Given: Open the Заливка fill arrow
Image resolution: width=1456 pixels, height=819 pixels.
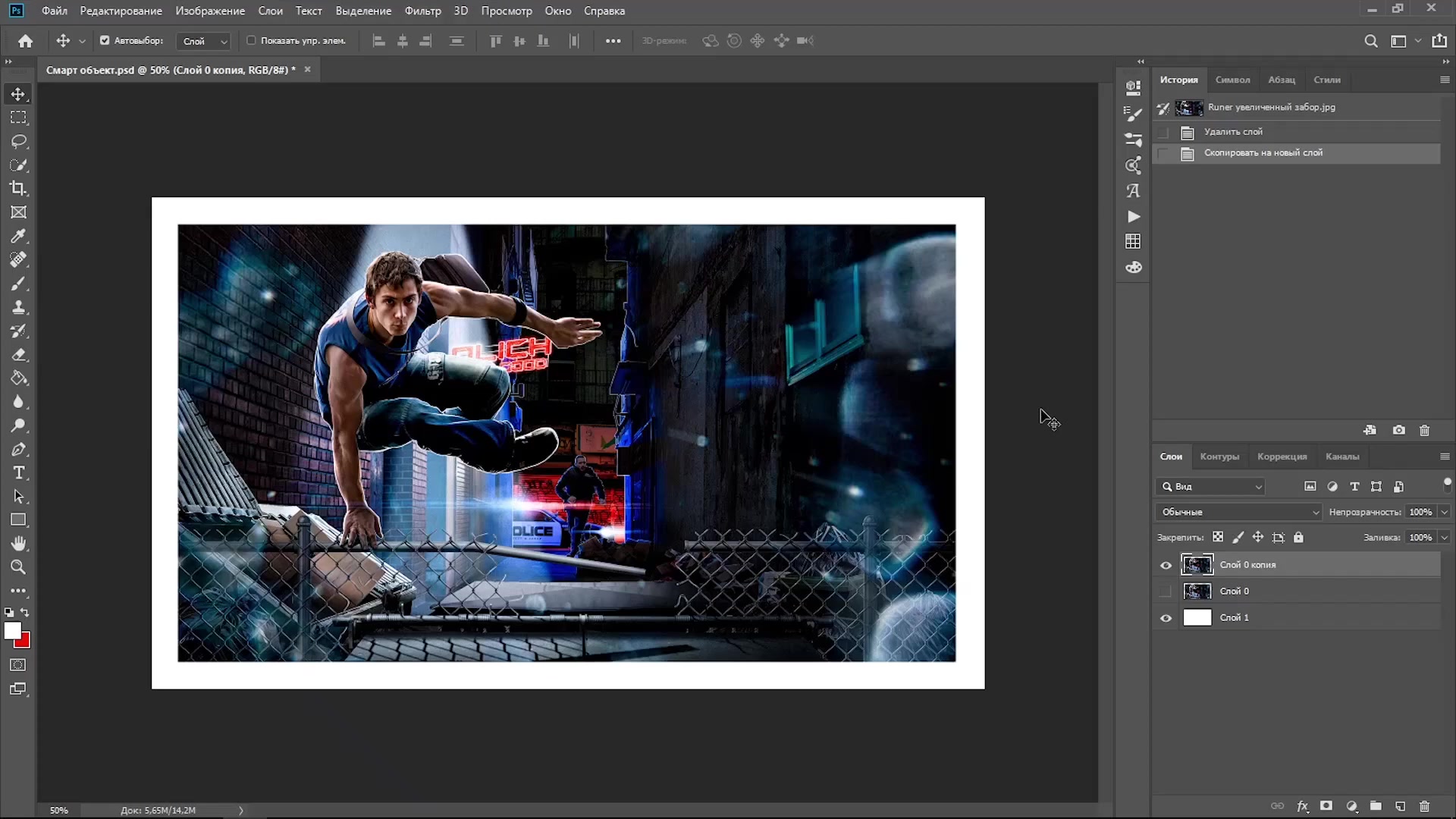Looking at the screenshot, I should [x=1445, y=537].
